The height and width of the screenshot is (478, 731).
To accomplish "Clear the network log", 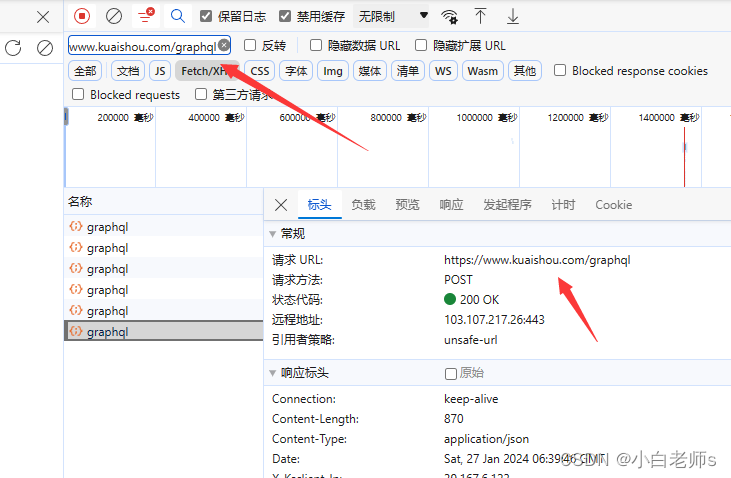I will coord(114,16).
